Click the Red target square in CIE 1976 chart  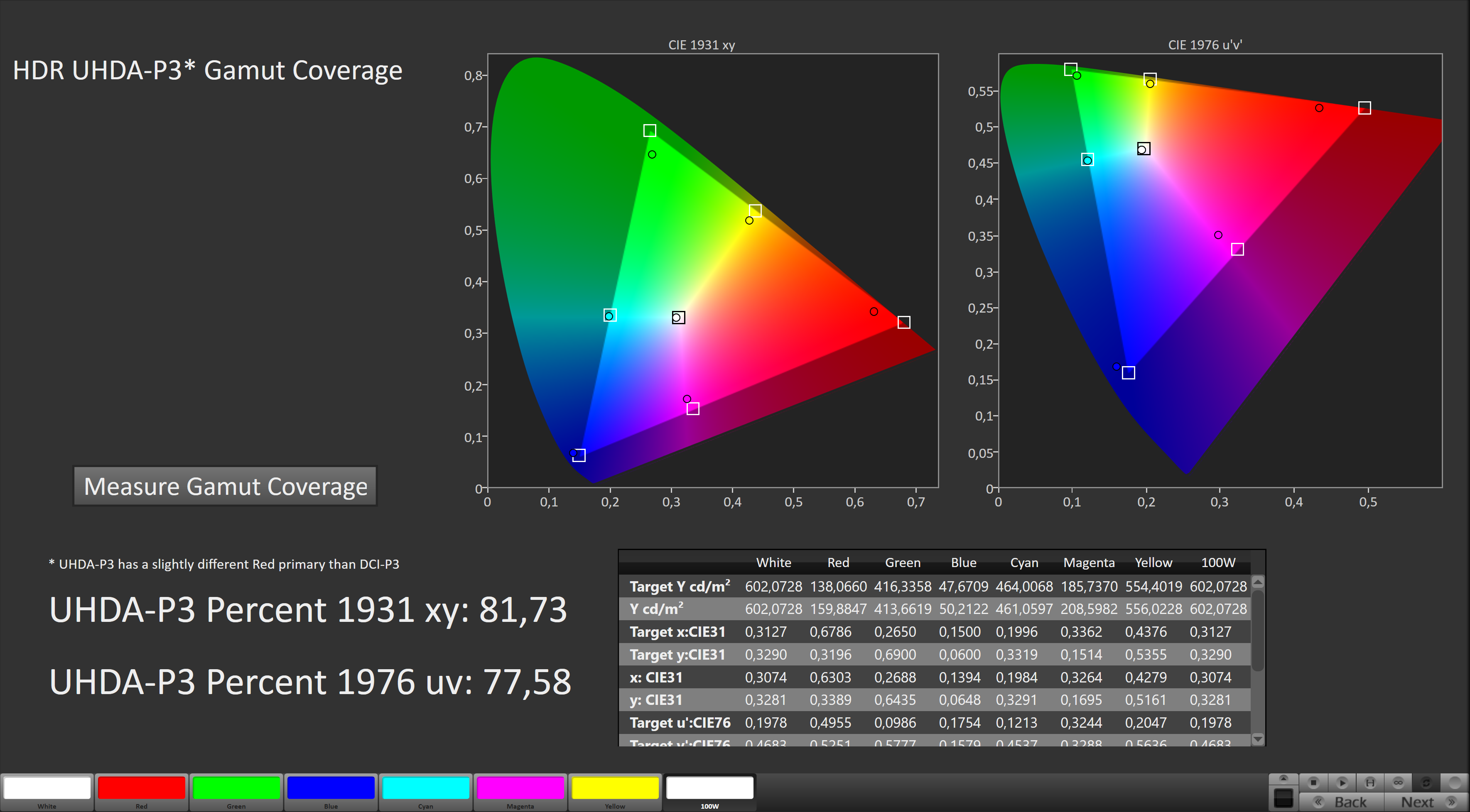[x=1364, y=108]
